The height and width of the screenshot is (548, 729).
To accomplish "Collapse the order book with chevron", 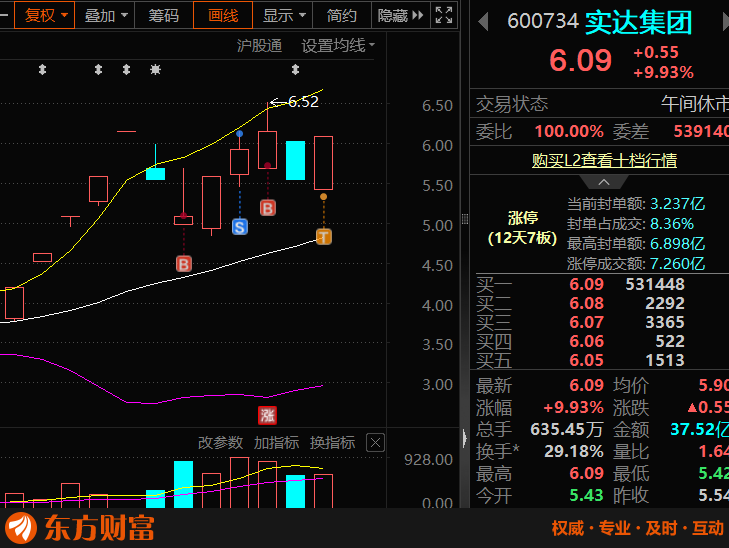I will tap(604, 182).
